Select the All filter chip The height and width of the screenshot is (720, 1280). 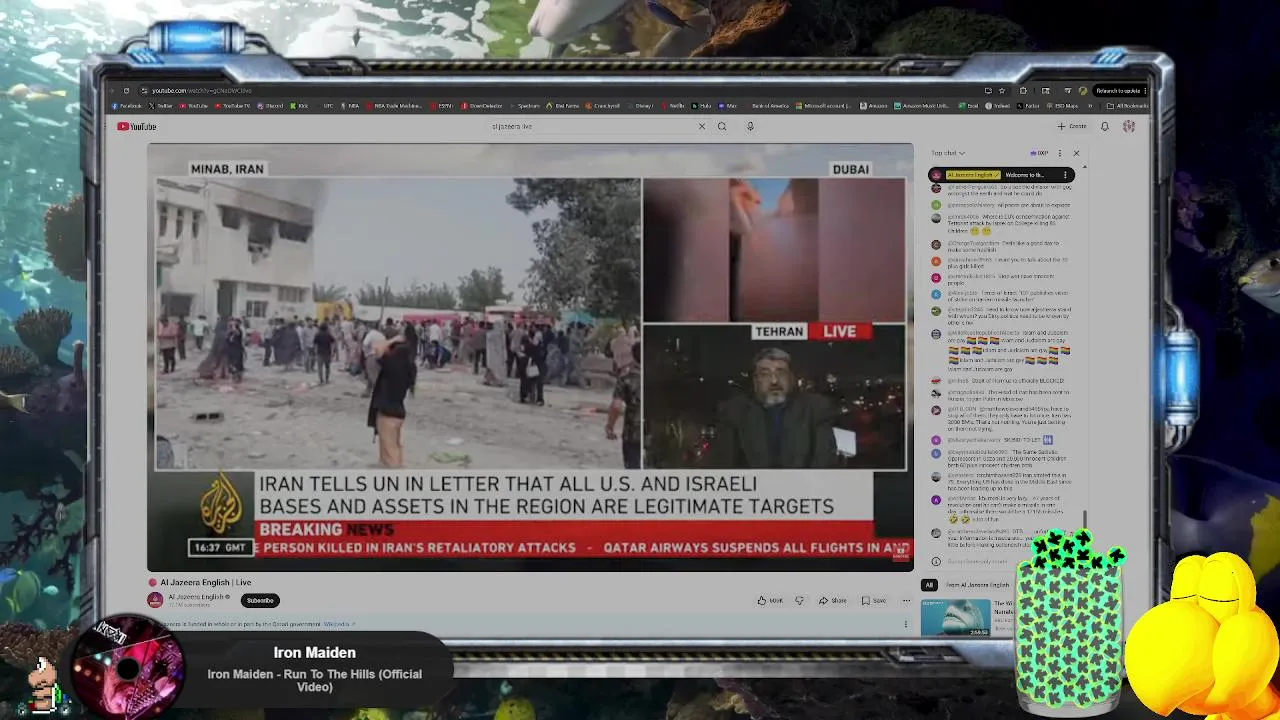pos(929,585)
